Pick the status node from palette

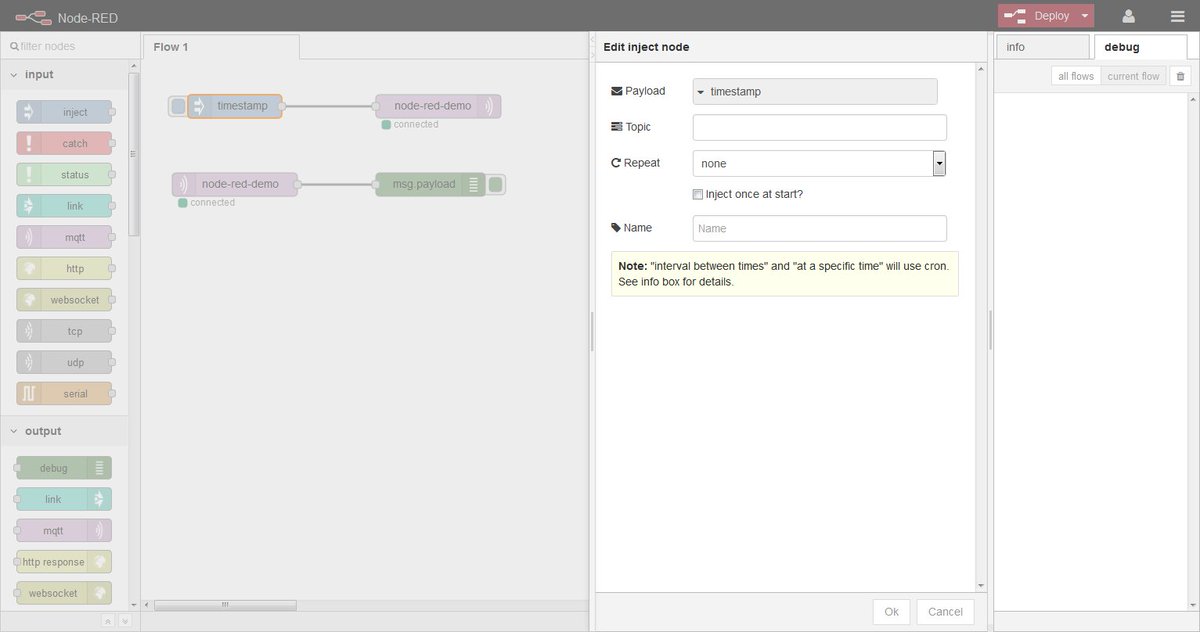(x=64, y=175)
